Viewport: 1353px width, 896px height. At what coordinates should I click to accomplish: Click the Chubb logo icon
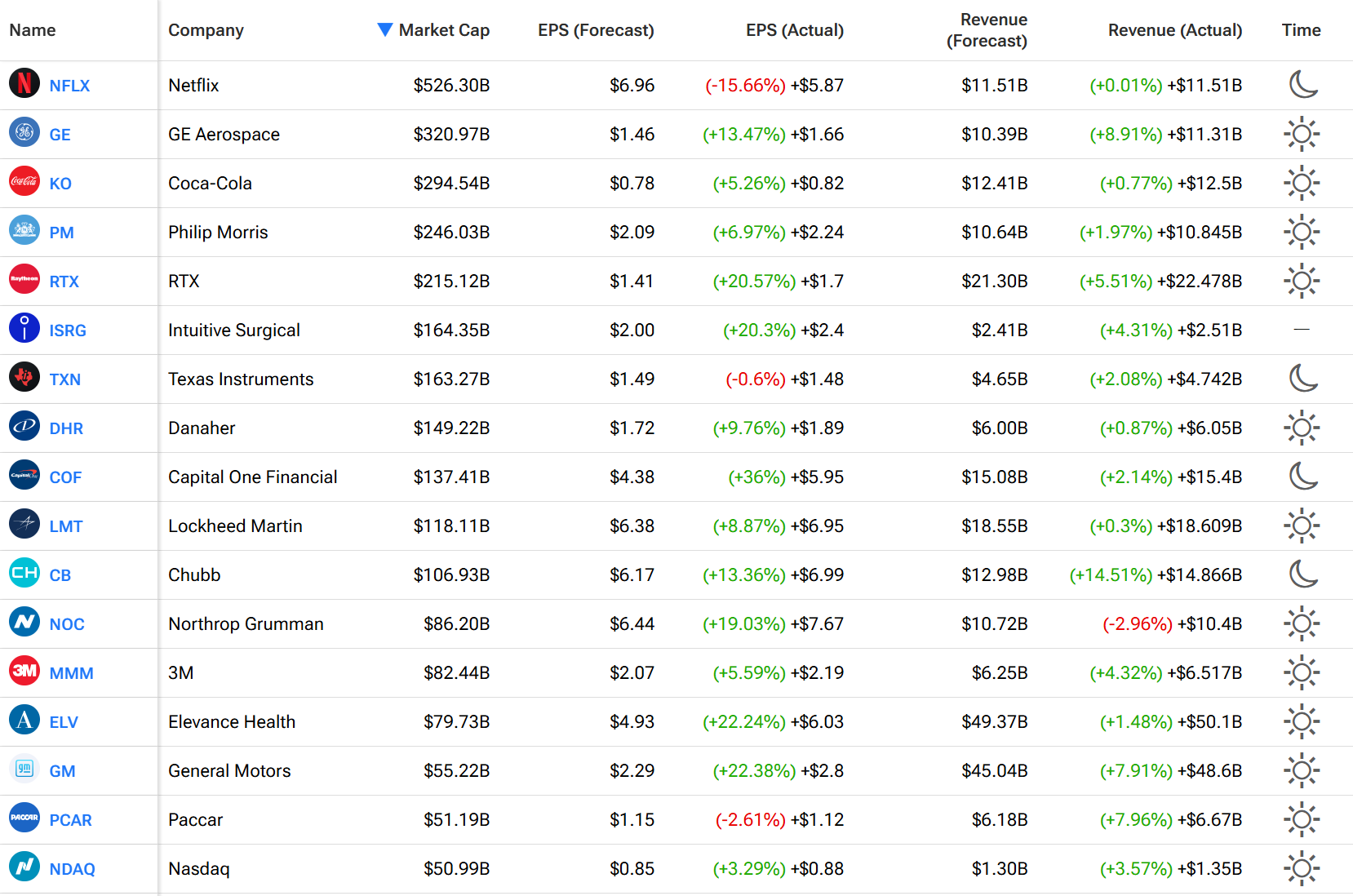(24, 573)
